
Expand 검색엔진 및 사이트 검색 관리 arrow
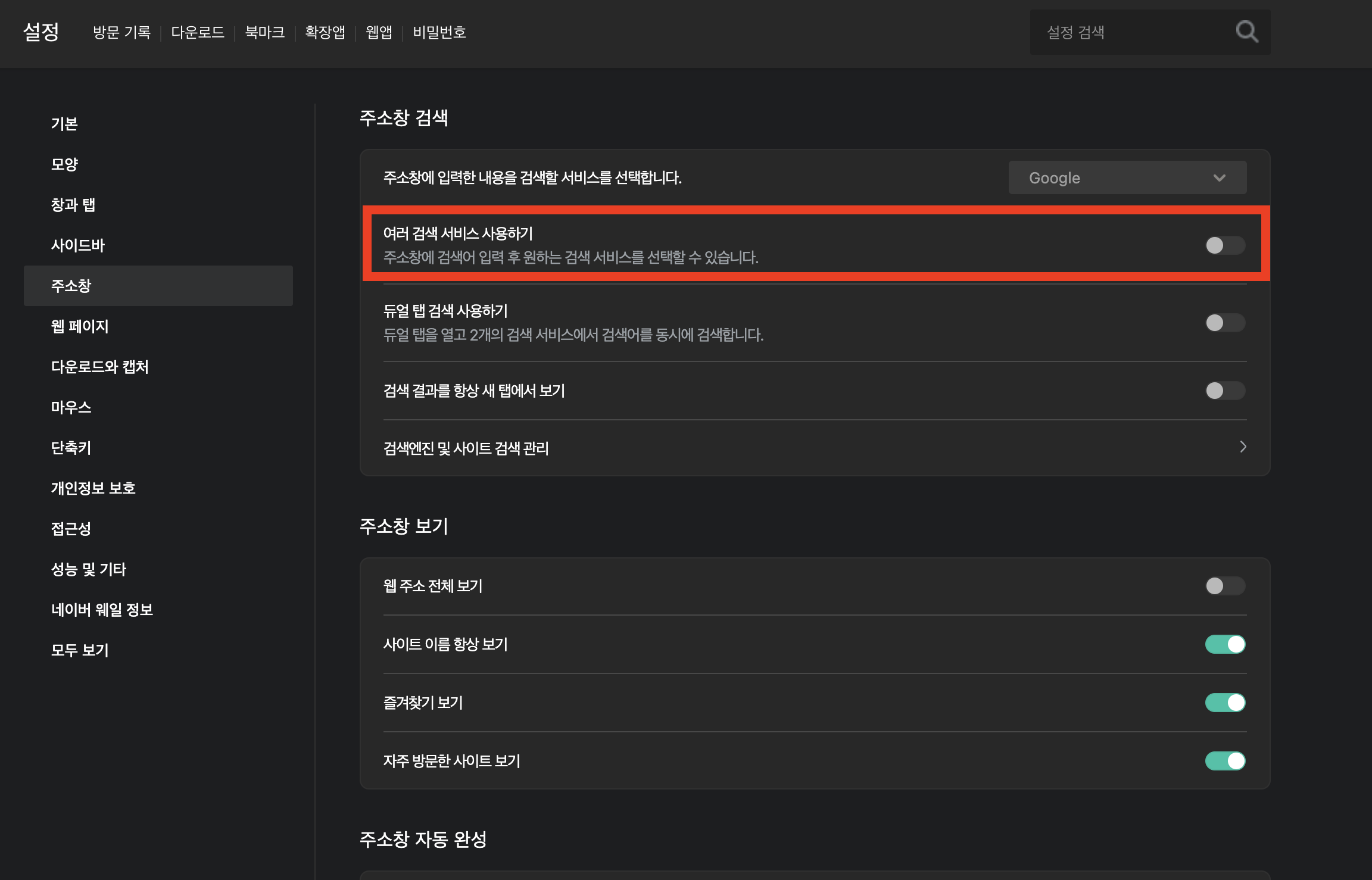coord(1243,447)
